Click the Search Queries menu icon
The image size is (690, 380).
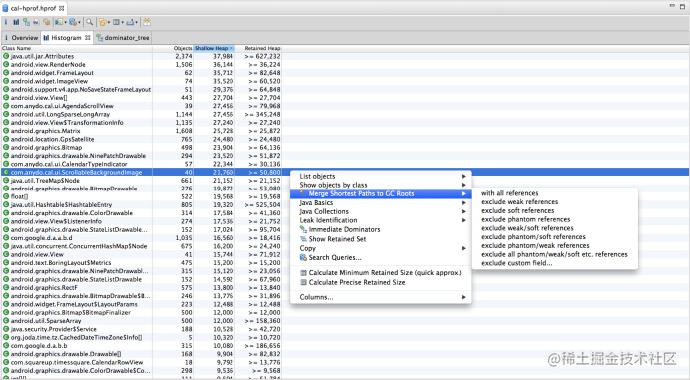tap(303, 257)
